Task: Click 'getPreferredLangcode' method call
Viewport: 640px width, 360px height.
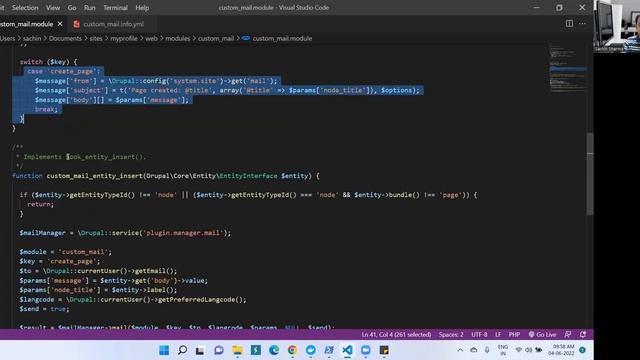Action: [197, 300]
